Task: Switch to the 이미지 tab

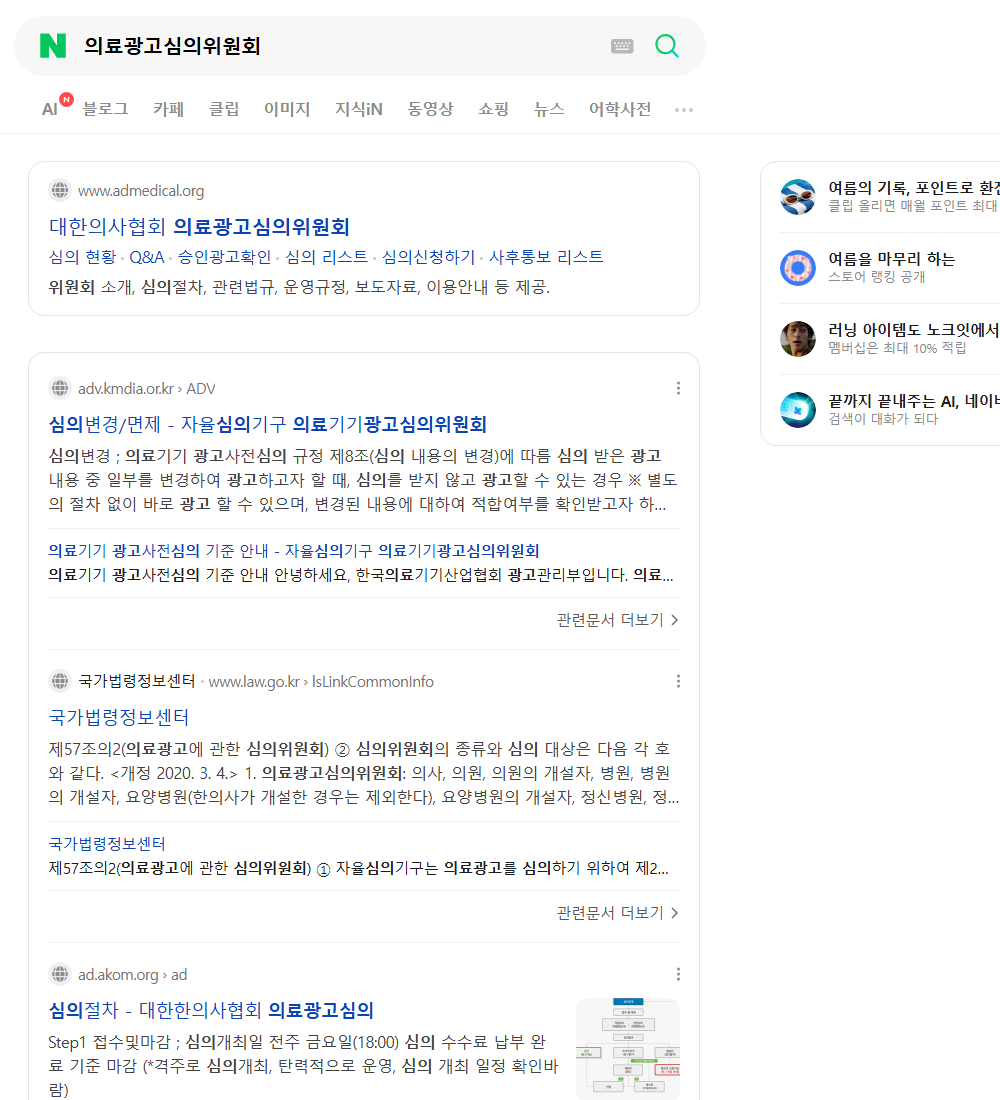Action: click(287, 109)
